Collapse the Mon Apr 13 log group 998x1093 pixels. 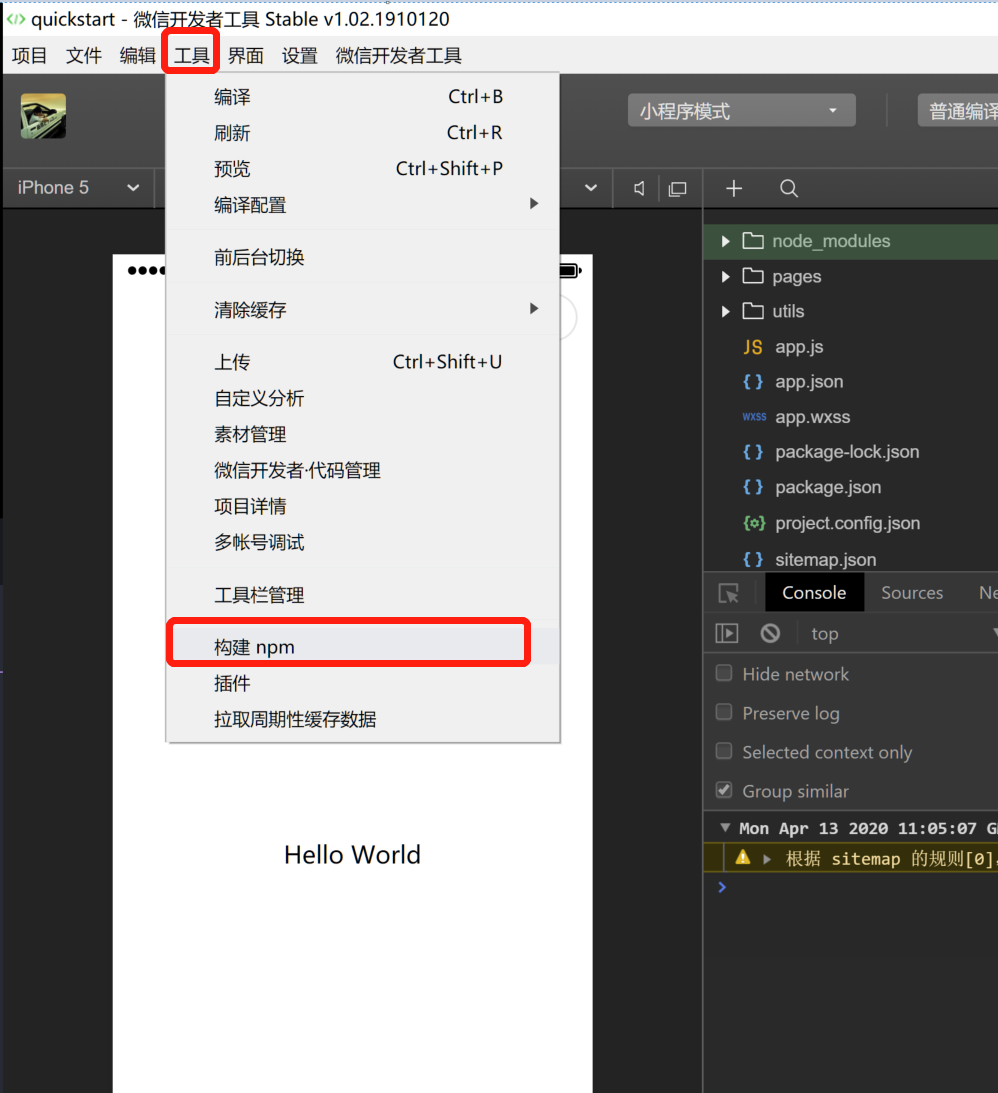(725, 828)
